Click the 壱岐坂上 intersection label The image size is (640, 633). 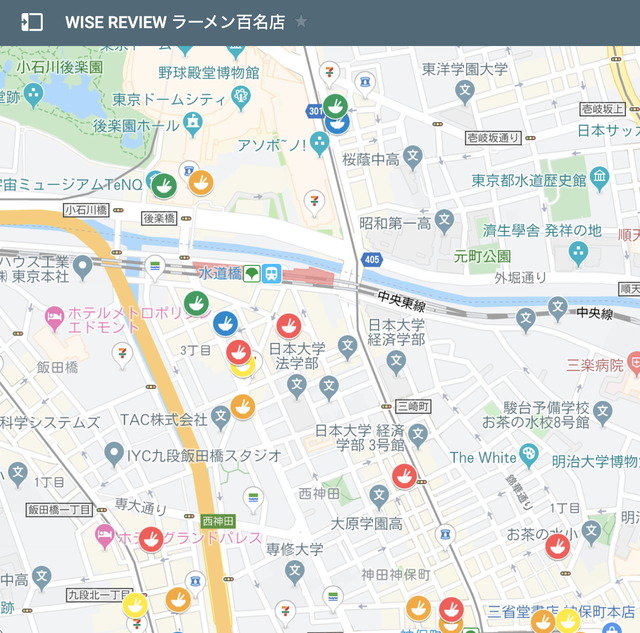click(602, 109)
